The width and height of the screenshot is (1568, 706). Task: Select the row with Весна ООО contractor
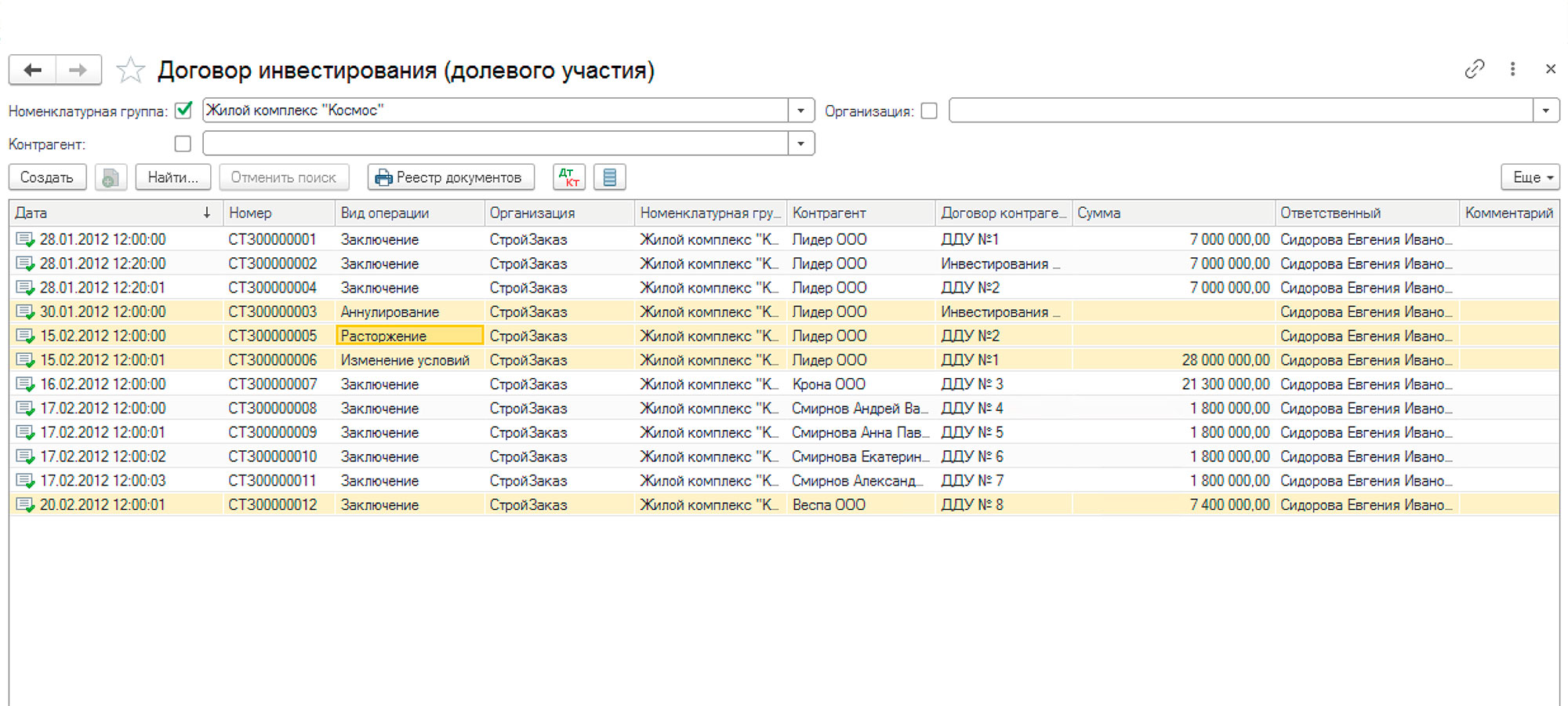tap(829, 504)
